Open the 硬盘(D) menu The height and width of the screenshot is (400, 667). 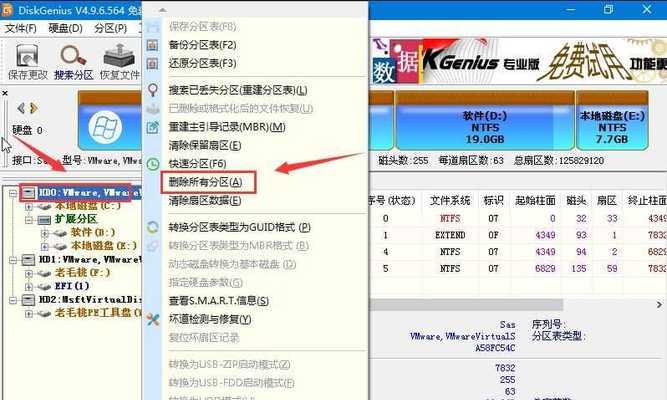coord(65,29)
